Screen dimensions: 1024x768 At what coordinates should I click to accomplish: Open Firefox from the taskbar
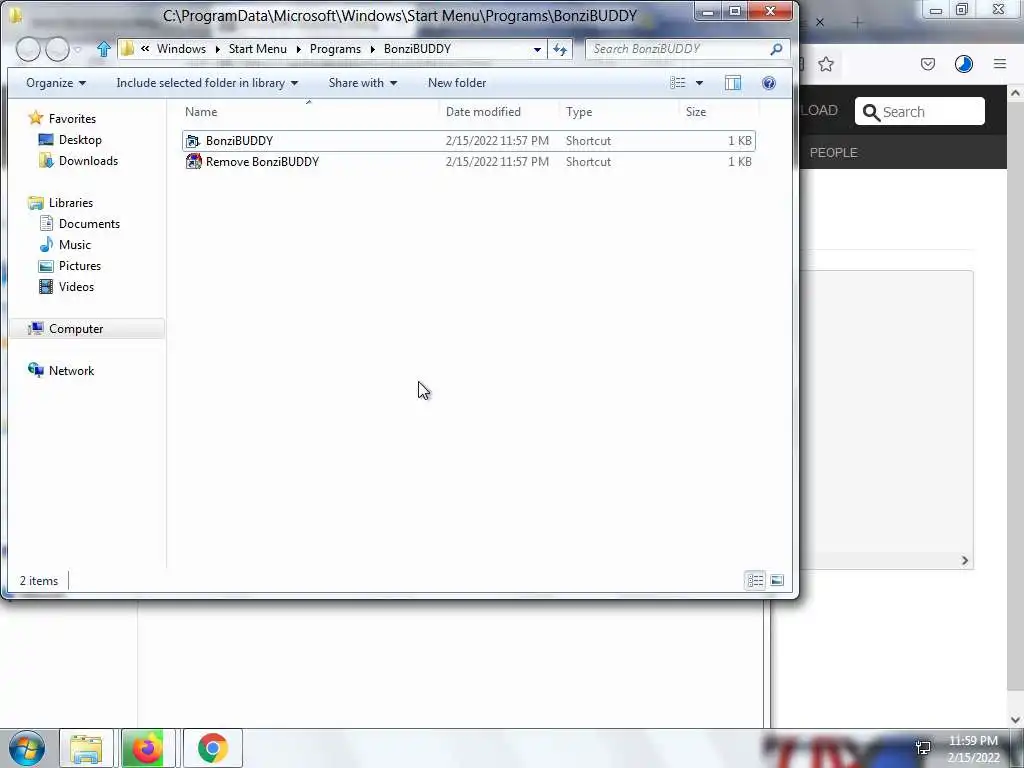[x=148, y=748]
